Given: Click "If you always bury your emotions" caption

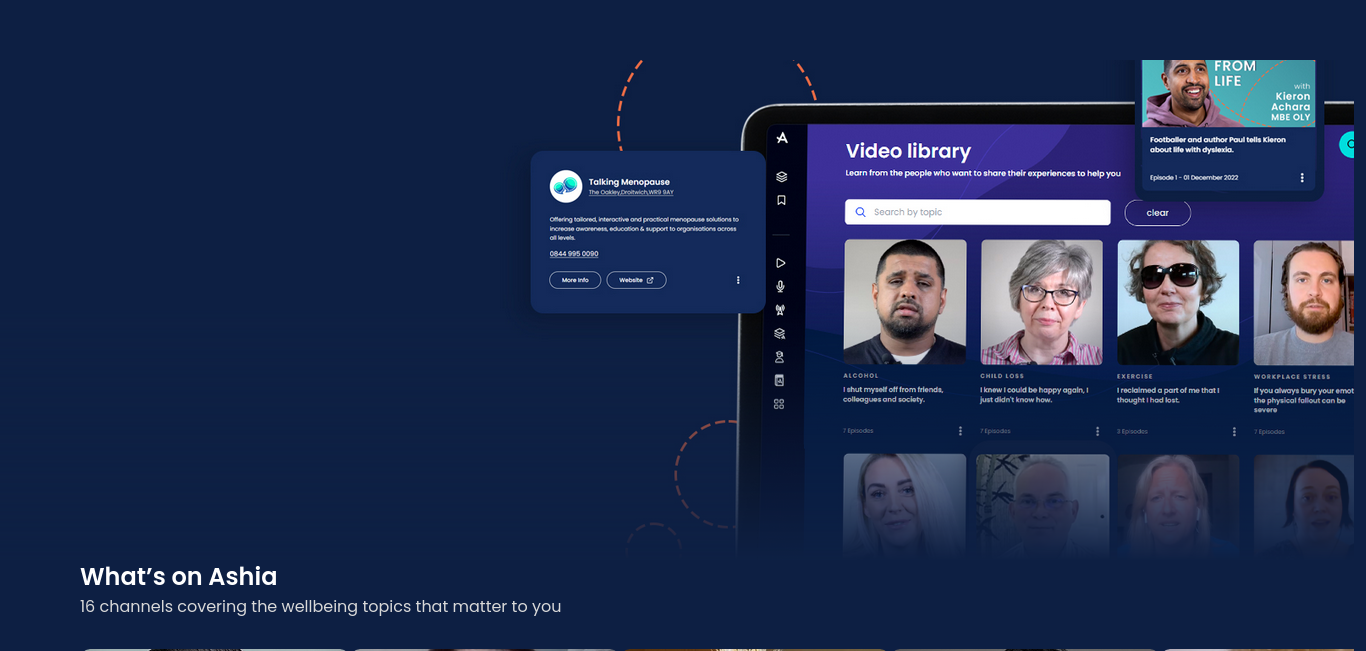Looking at the screenshot, I should tap(1304, 400).
